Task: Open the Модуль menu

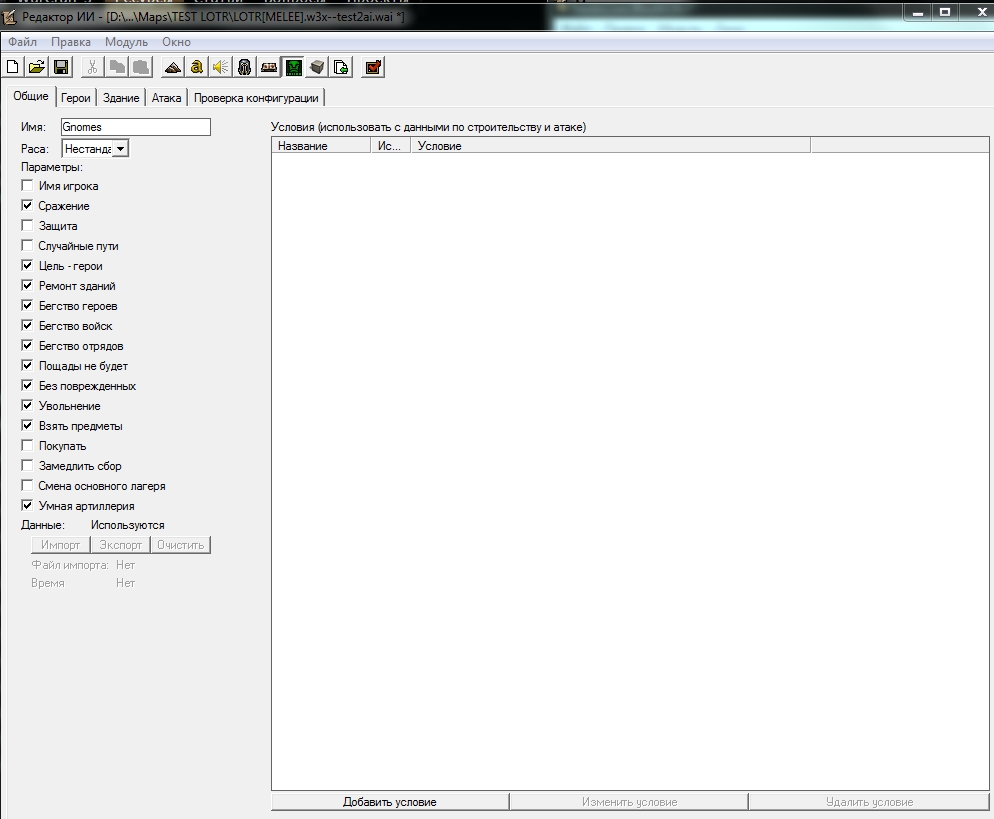Action: tap(126, 42)
